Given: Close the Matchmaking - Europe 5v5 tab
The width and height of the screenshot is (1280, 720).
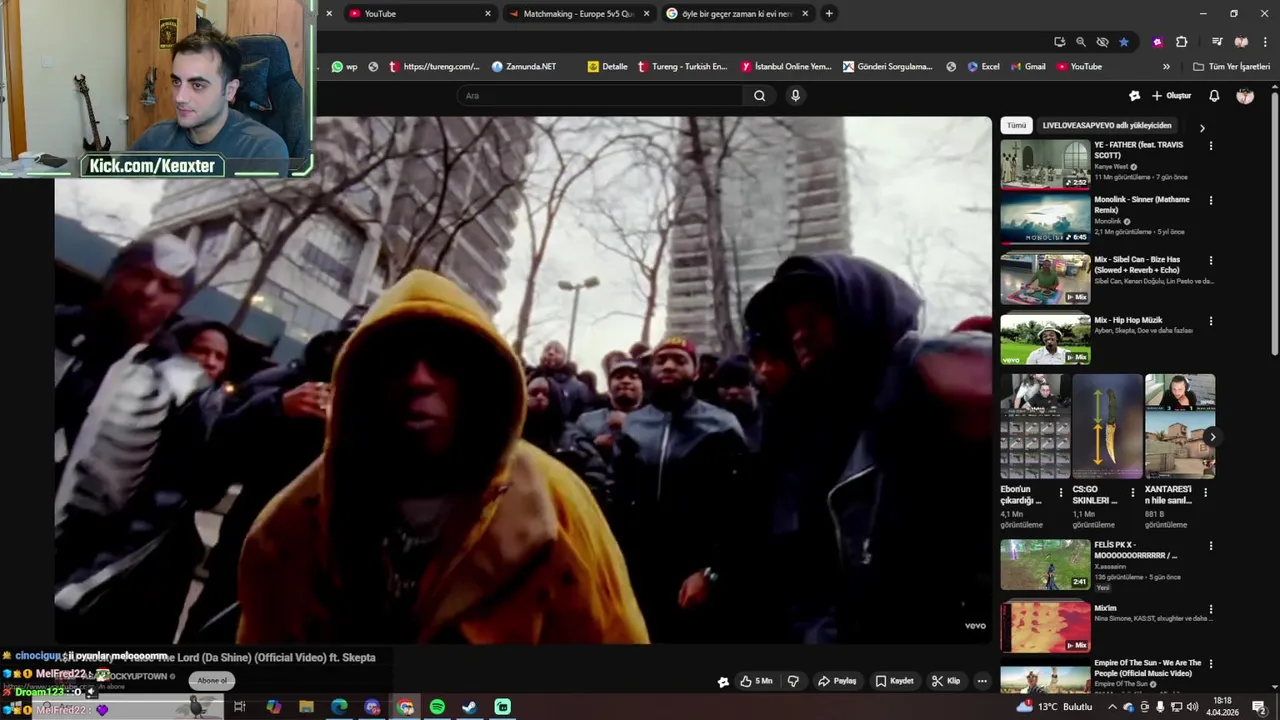Looking at the screenshot, I should point(646,14).
